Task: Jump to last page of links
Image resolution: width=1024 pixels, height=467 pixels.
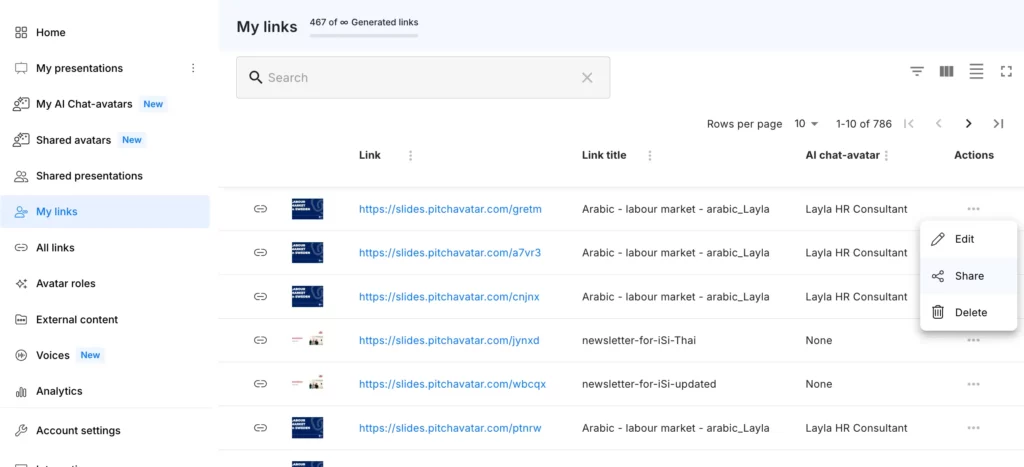Action: (998, 124)
